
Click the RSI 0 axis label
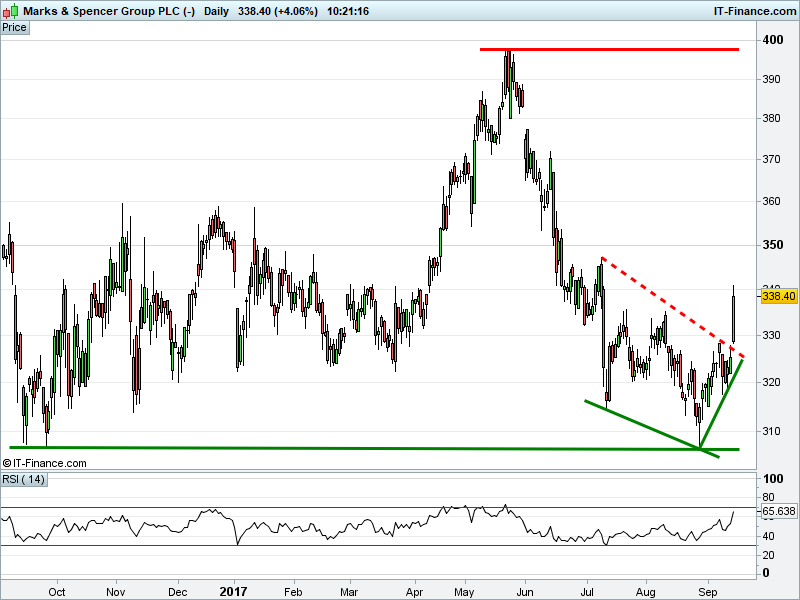(x=766, y=573)
